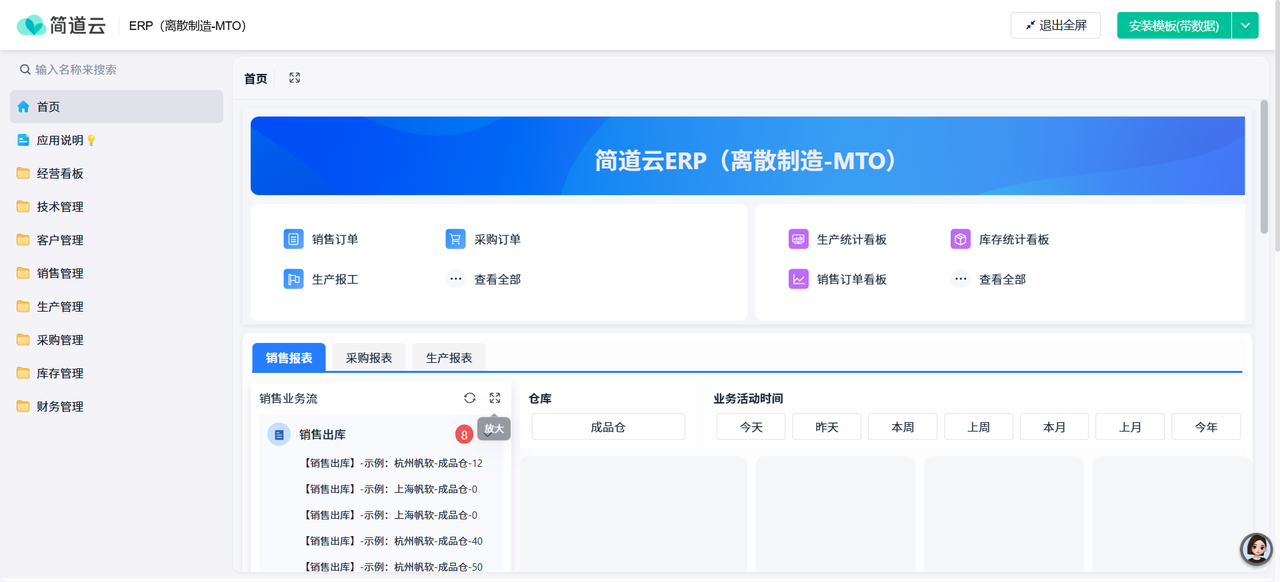Open record 杭州帆软-成品仓-40
The width and height of the screenshot is (1280, 582).
point(392,541)
